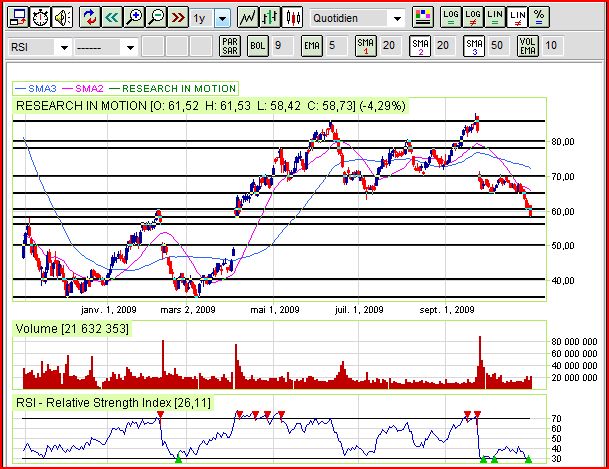Toggle the VOL EMA indicator

(x=528, y=46)
